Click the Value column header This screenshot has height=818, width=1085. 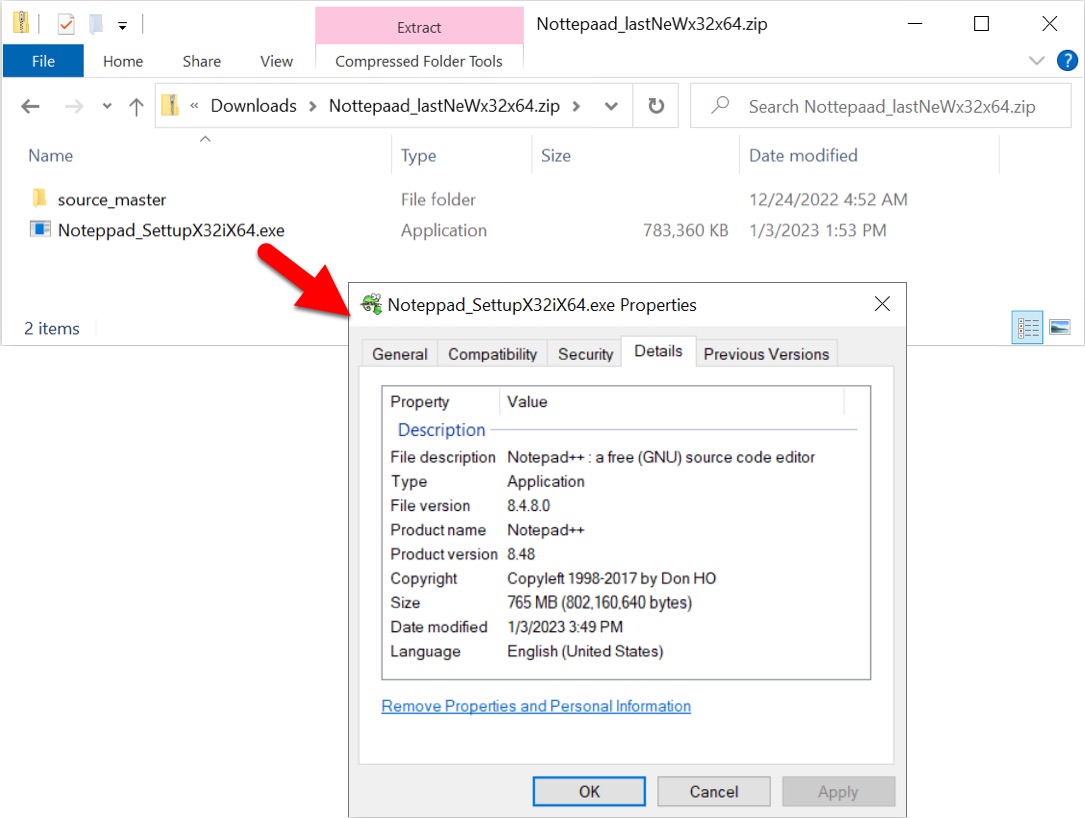pos(527,401)
